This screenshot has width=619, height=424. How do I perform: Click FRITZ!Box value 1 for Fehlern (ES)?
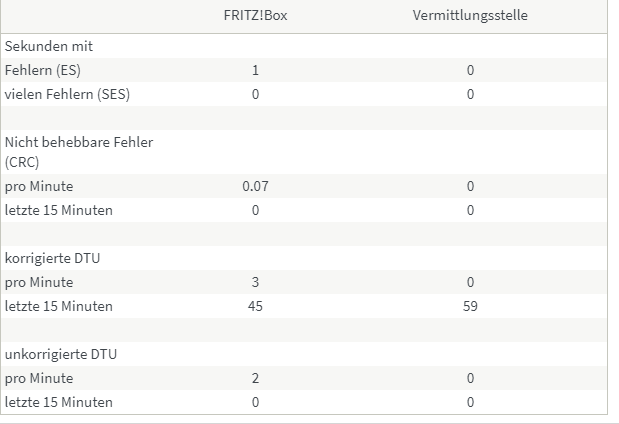pos(255,70)
